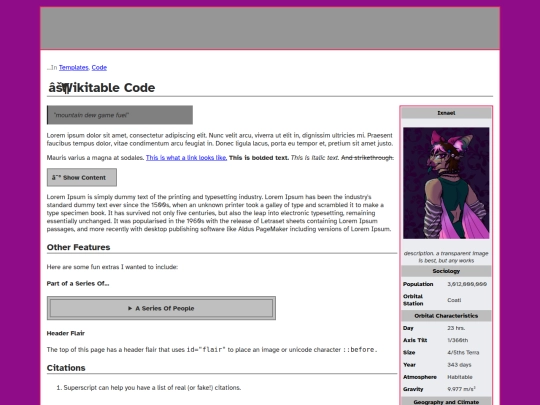
Task: Click the Orbital Characteristics section header
Action: [x=446, y=316]
